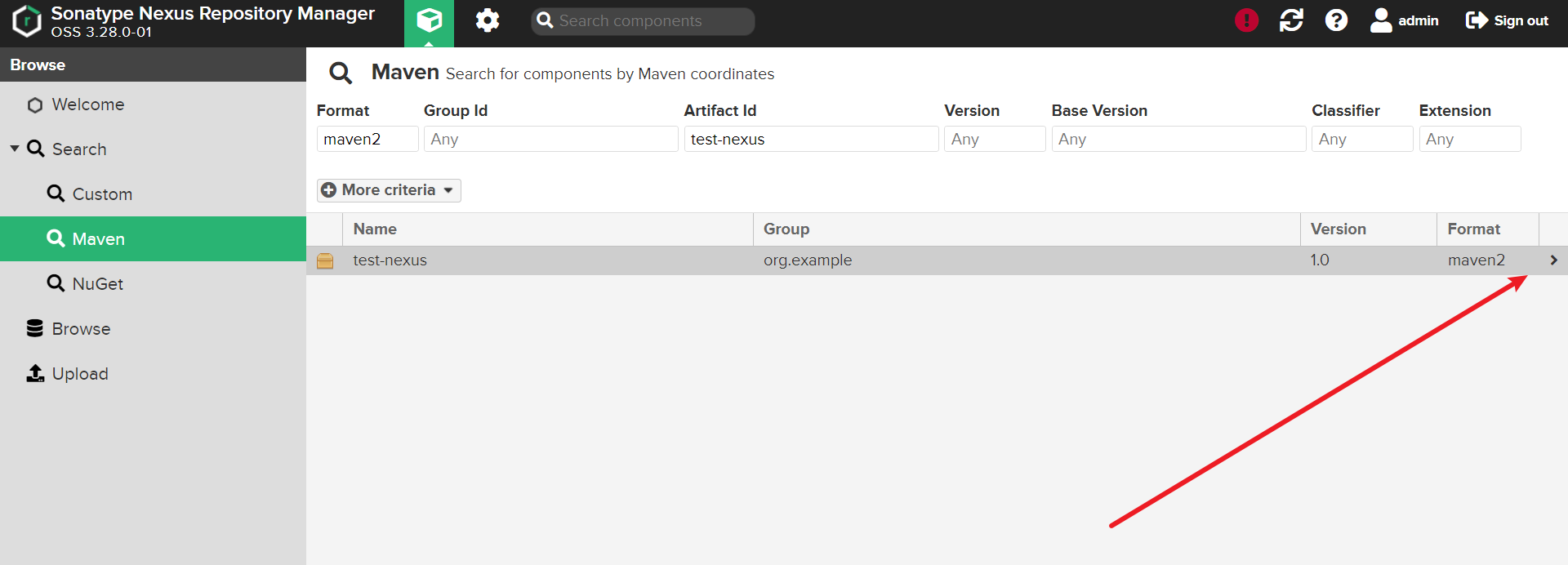Click the red system status alert icon

(1246, 20)
